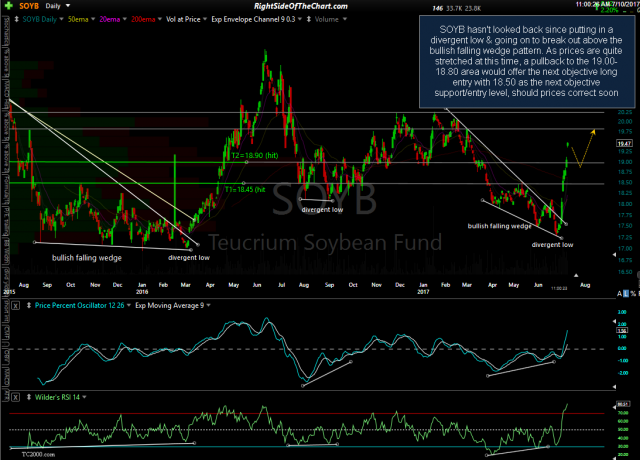Click the triangle at top of RSI scale
Screen dimensions: 640x460
coord(615,407)
